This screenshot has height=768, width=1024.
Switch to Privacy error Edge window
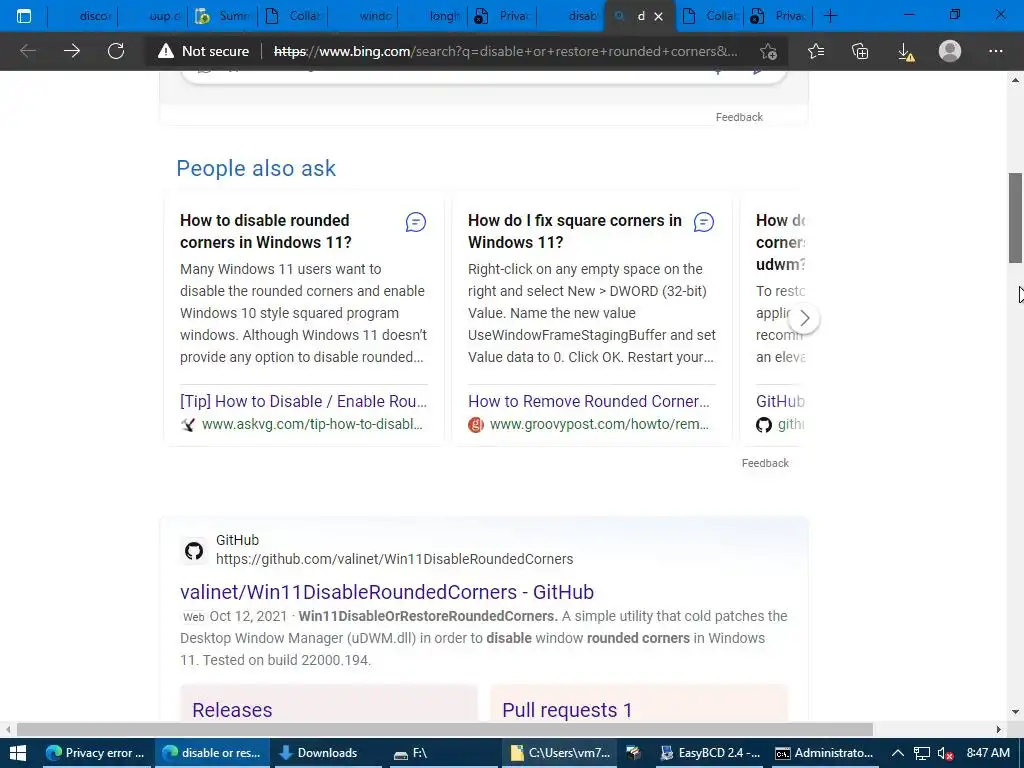coord(95,753)
